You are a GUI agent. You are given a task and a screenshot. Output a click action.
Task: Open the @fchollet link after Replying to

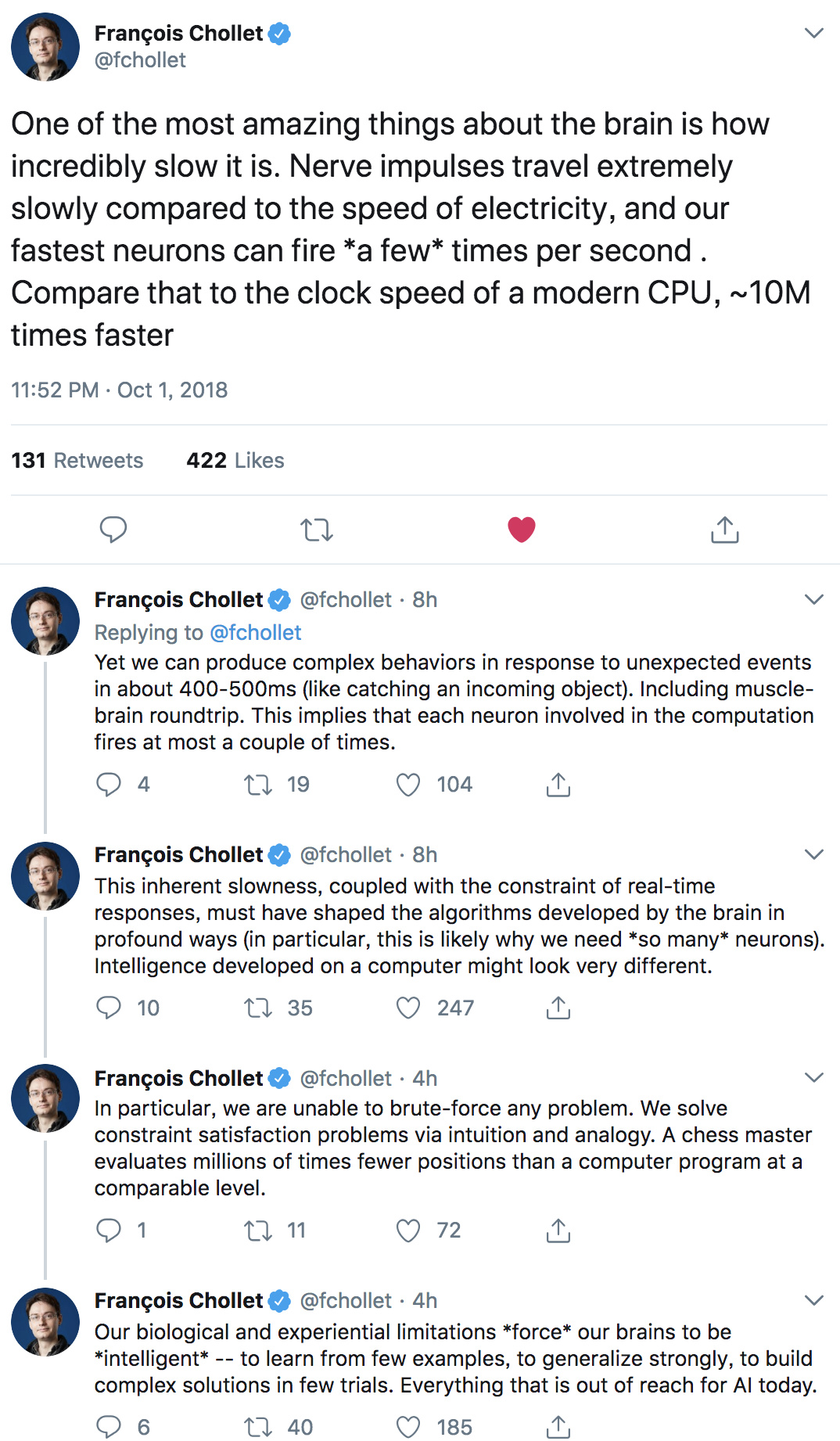[256, 632]
